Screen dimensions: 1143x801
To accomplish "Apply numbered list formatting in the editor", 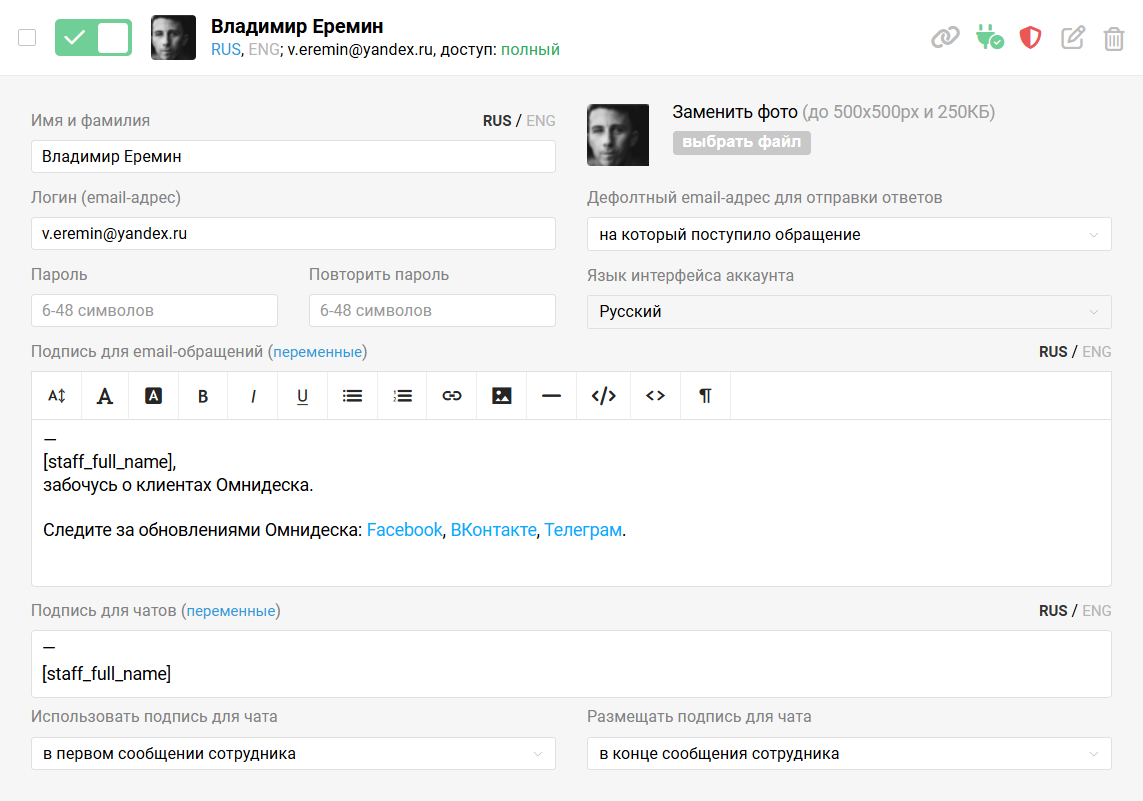I will pos(402,396).
